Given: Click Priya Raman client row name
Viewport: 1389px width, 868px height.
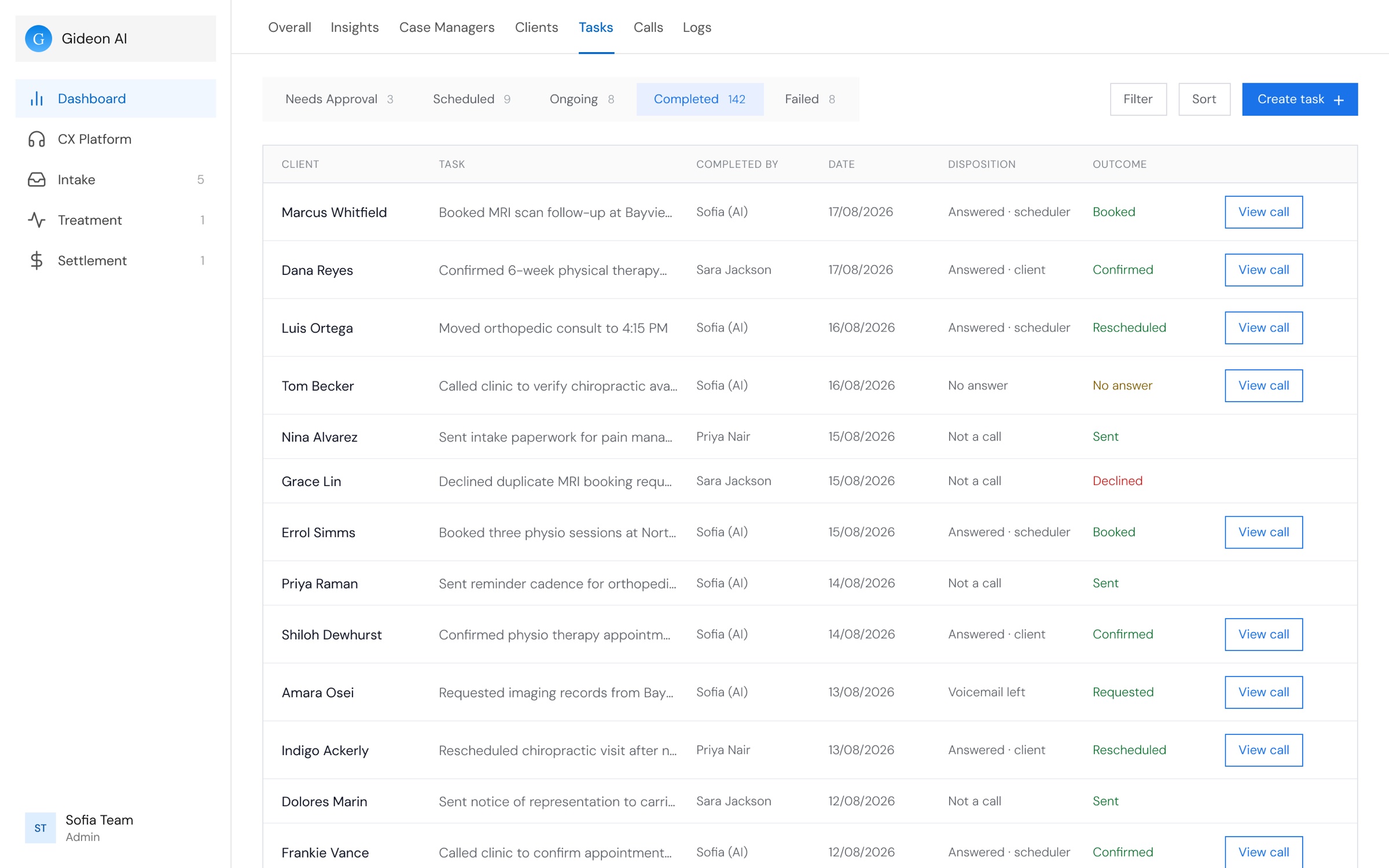Looking at the screenshot, I should point(319,583).
